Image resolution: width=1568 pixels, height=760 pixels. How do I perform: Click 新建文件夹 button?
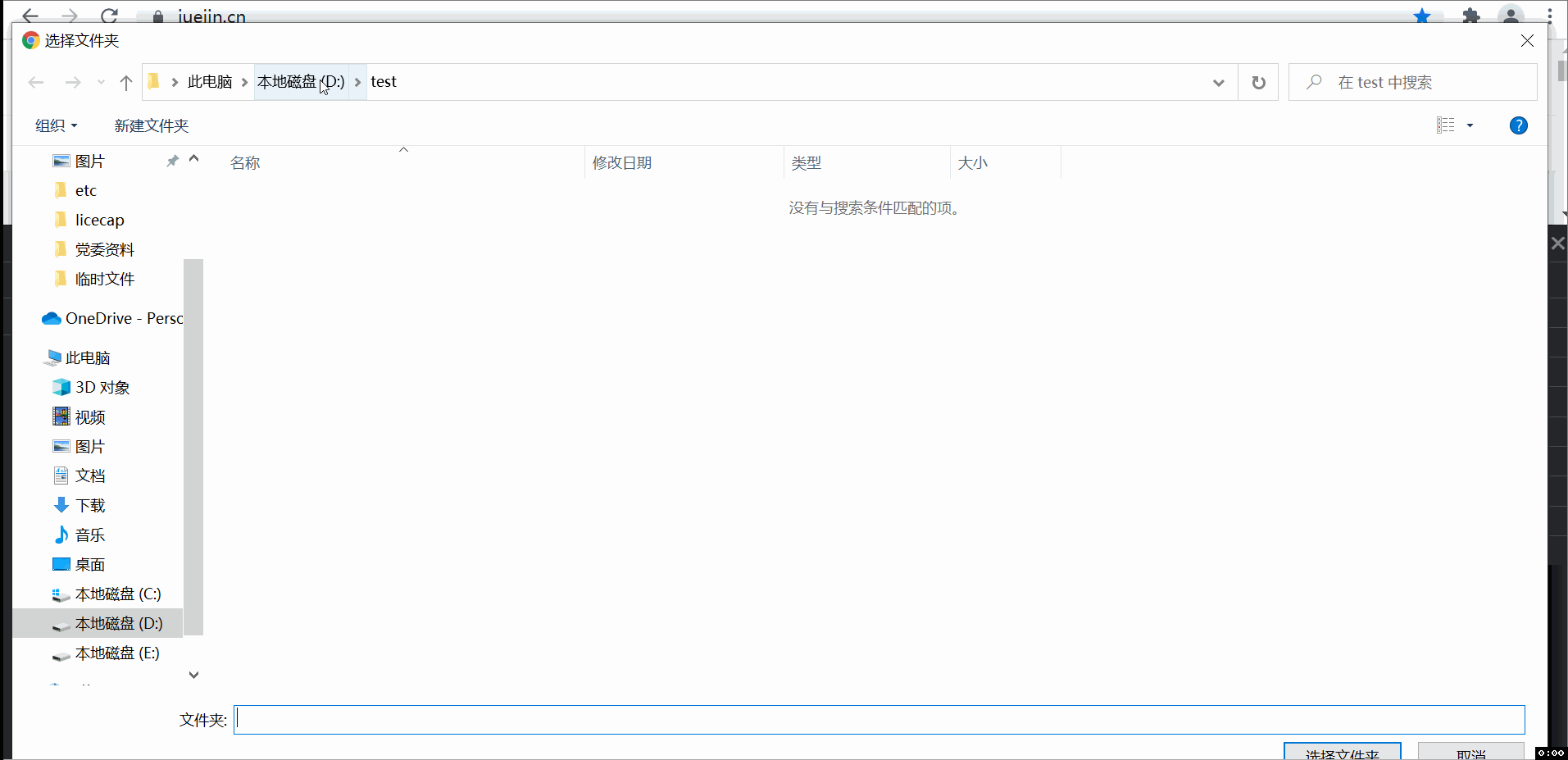click(x=152, y=125)
